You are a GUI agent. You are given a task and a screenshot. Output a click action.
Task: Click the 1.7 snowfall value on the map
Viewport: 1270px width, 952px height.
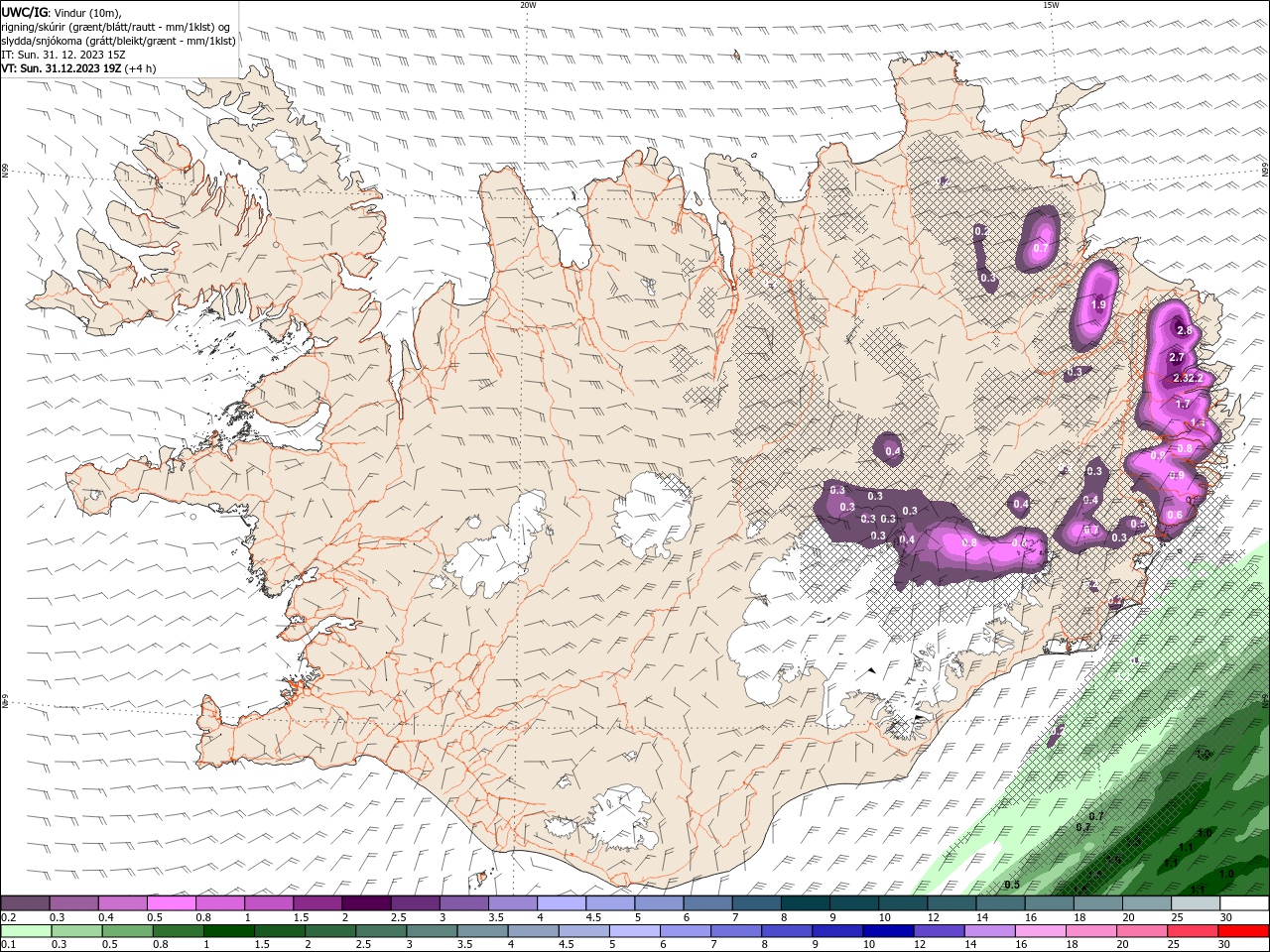(x=1183, y=405)
